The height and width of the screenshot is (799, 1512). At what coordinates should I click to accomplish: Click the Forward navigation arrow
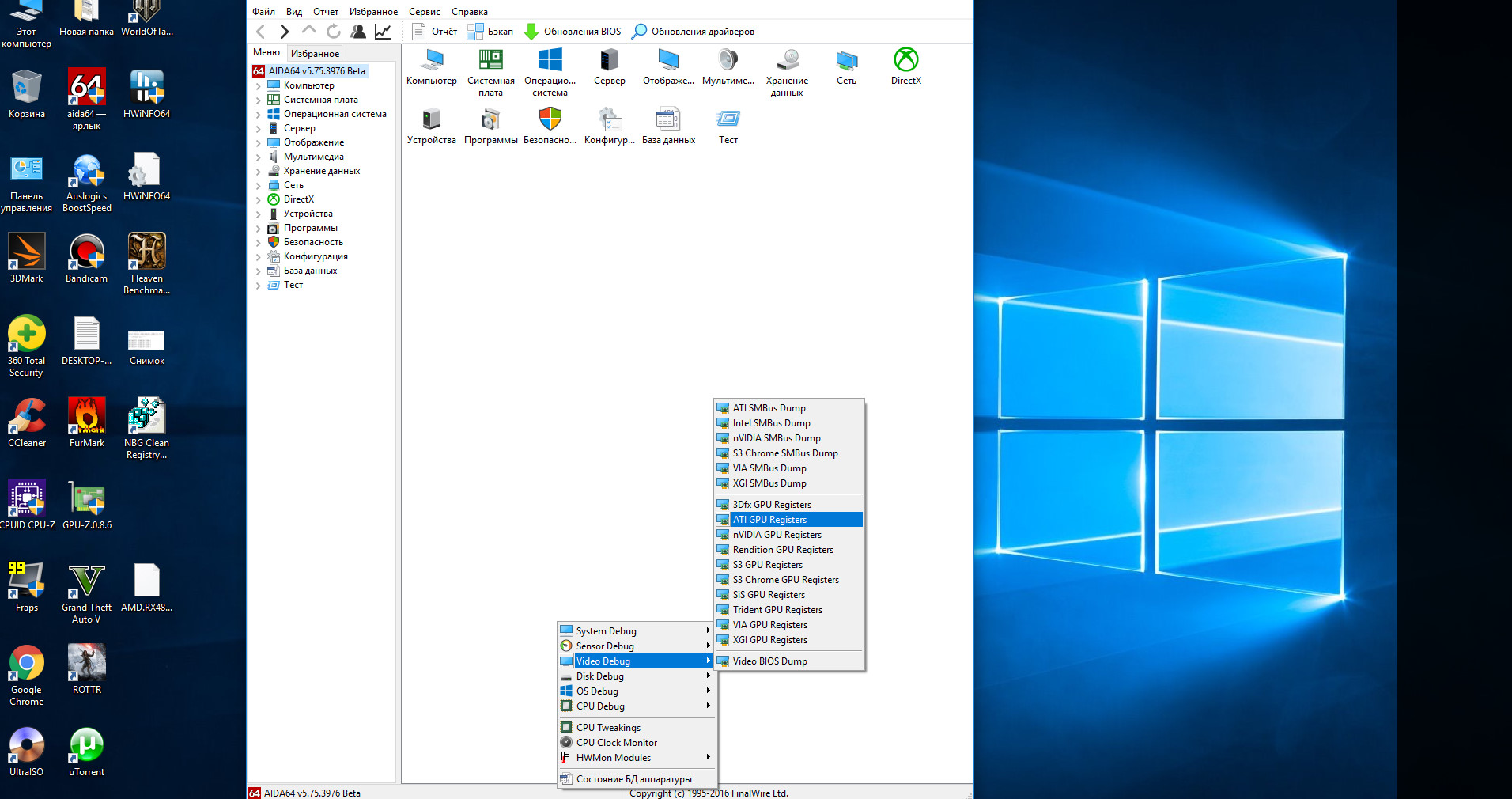(285, 32)
